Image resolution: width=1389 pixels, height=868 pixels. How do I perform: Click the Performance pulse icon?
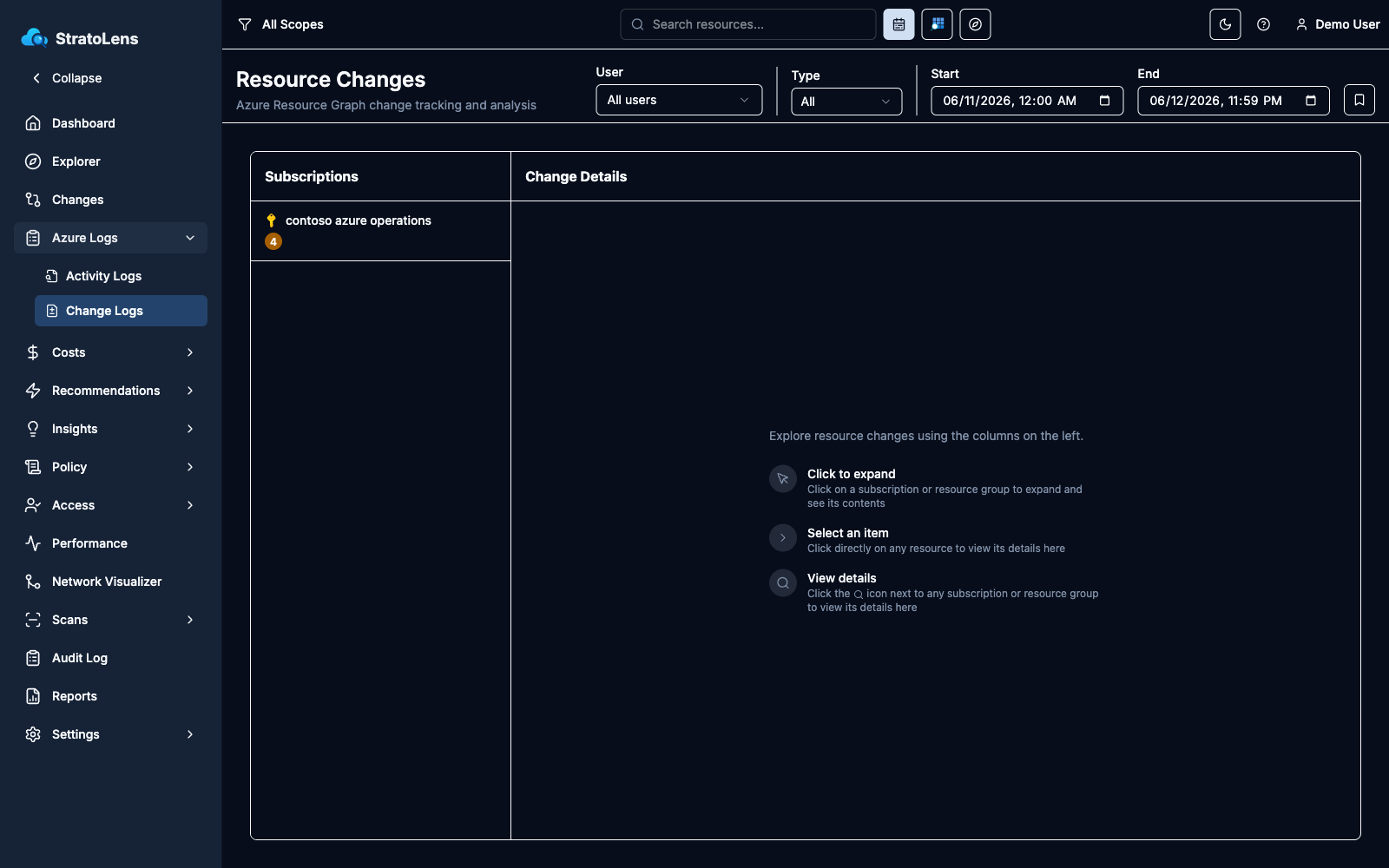33,543
